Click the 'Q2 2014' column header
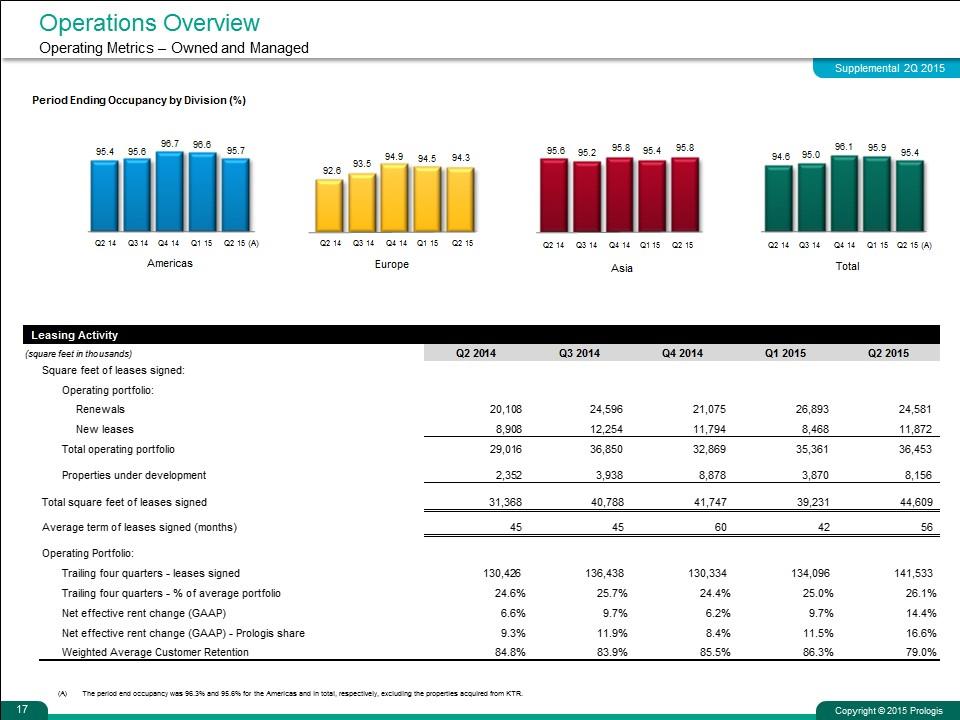960x720 pixels. [x=476, y=353]
